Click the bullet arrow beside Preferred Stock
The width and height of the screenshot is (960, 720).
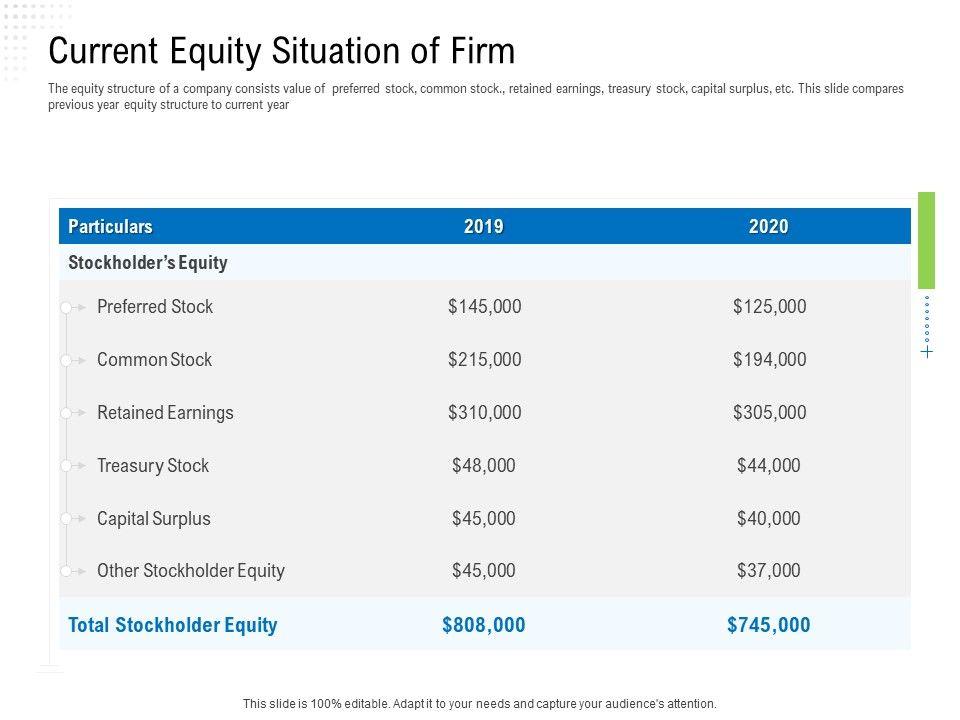(74, 308)
